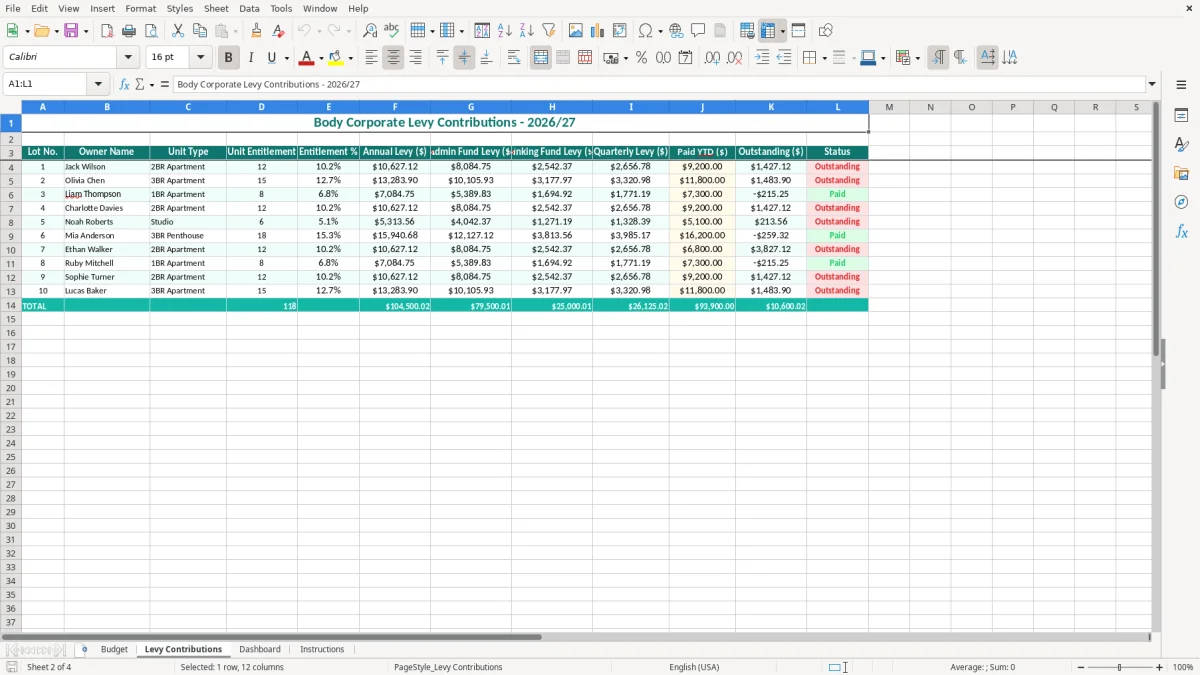This screenshot has width=1200, height=675.
Task: Click the zoom-in plus button
Action: click(1160, 667)
